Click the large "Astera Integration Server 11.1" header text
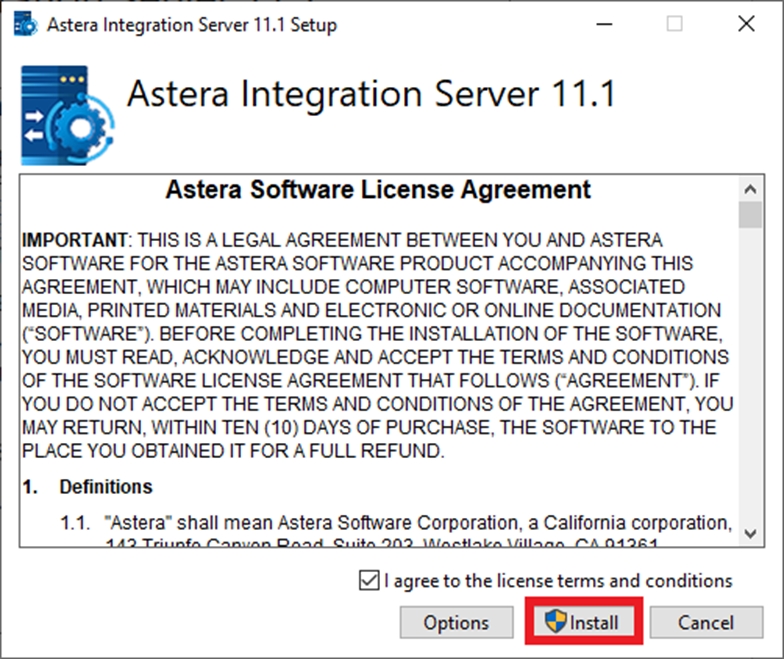Image resolution: width=784 pixels, height=659 pixels. coord(372,94)
